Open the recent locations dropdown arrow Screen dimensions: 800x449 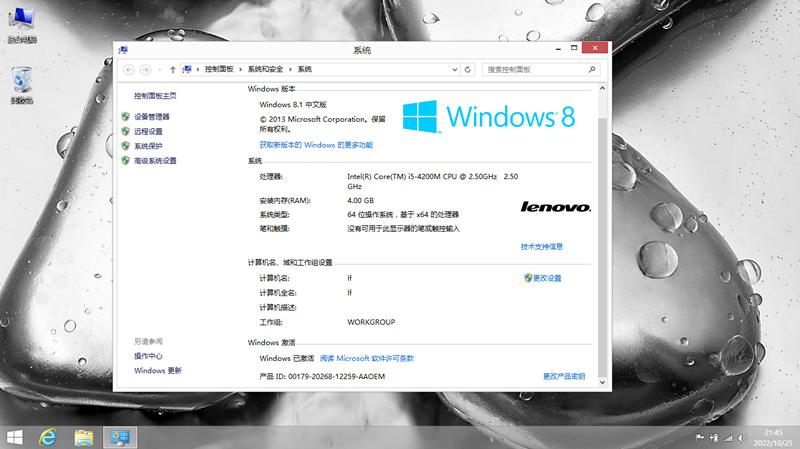tap(160, 69)
